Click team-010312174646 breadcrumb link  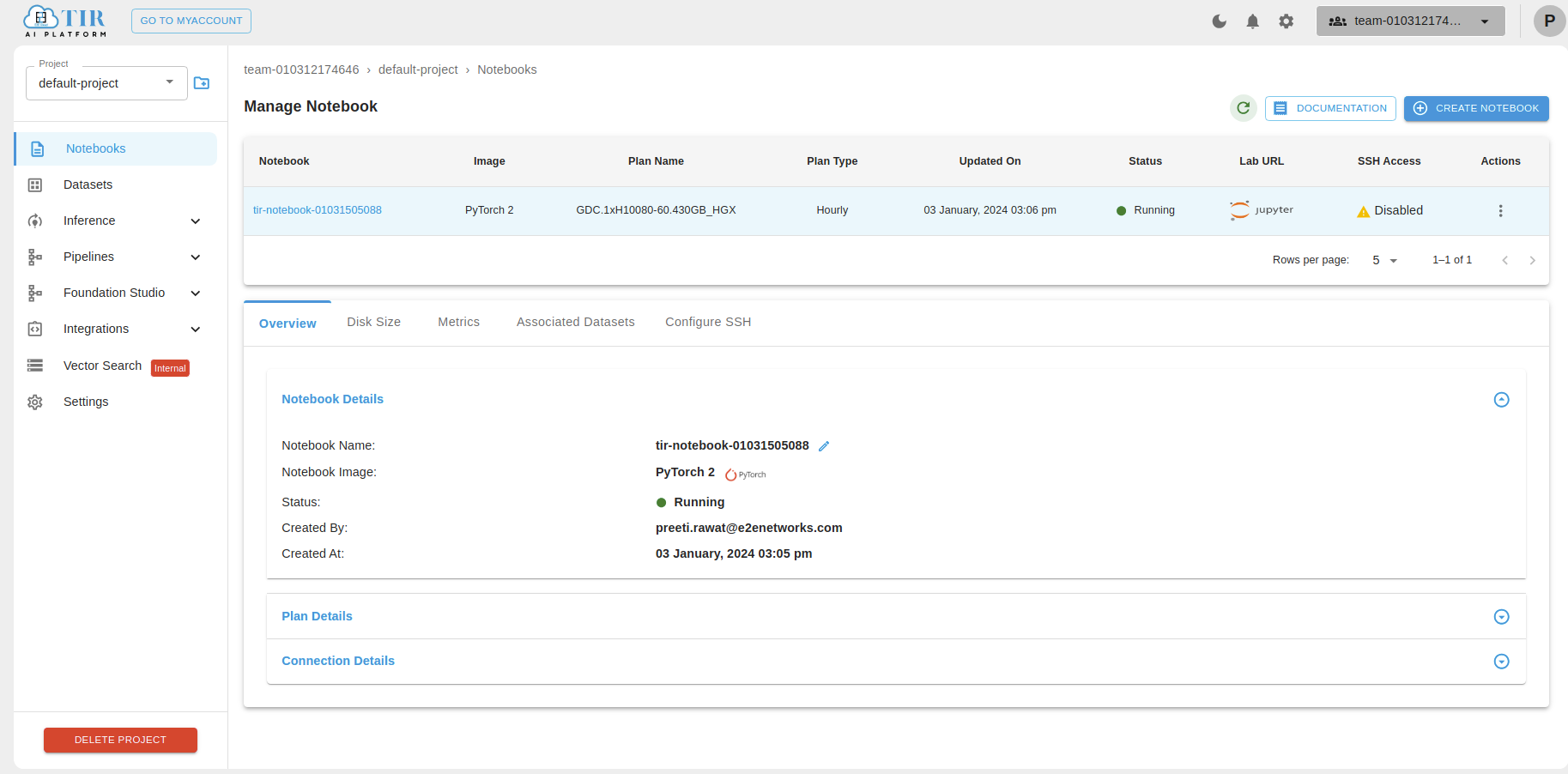pyautogui.click(x=301, y=70)
